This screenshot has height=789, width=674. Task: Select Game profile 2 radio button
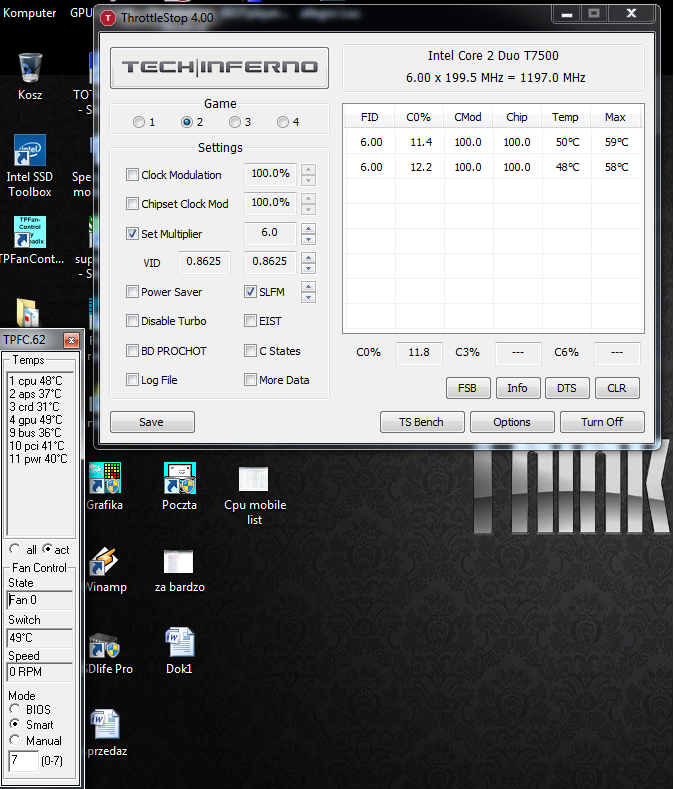click(187, 122)
